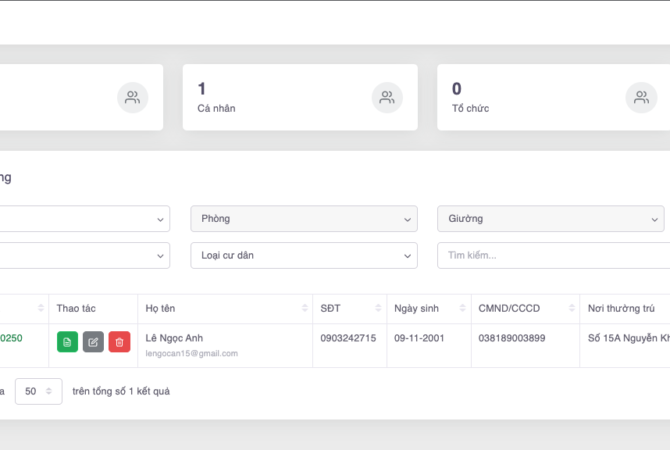The height and width of the screenshot is (450, 670).
Task: Click the people icon on Cá nhân card
Action: click(x=386, y=97)
